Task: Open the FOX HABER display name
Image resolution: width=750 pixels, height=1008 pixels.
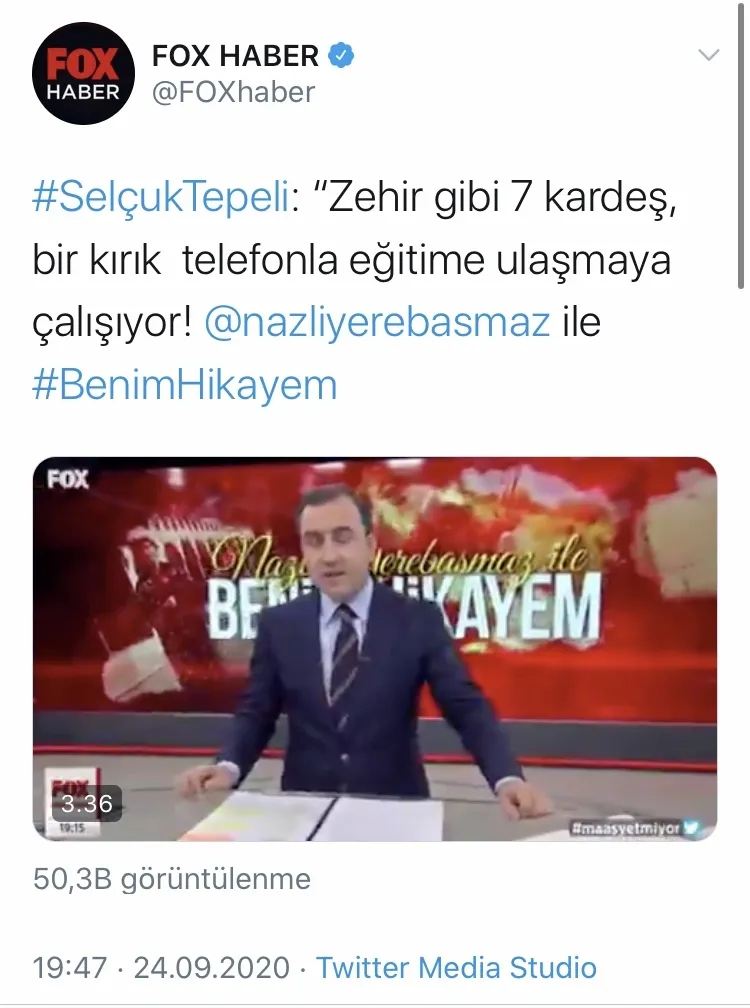Action: click(x=235, y=56)
